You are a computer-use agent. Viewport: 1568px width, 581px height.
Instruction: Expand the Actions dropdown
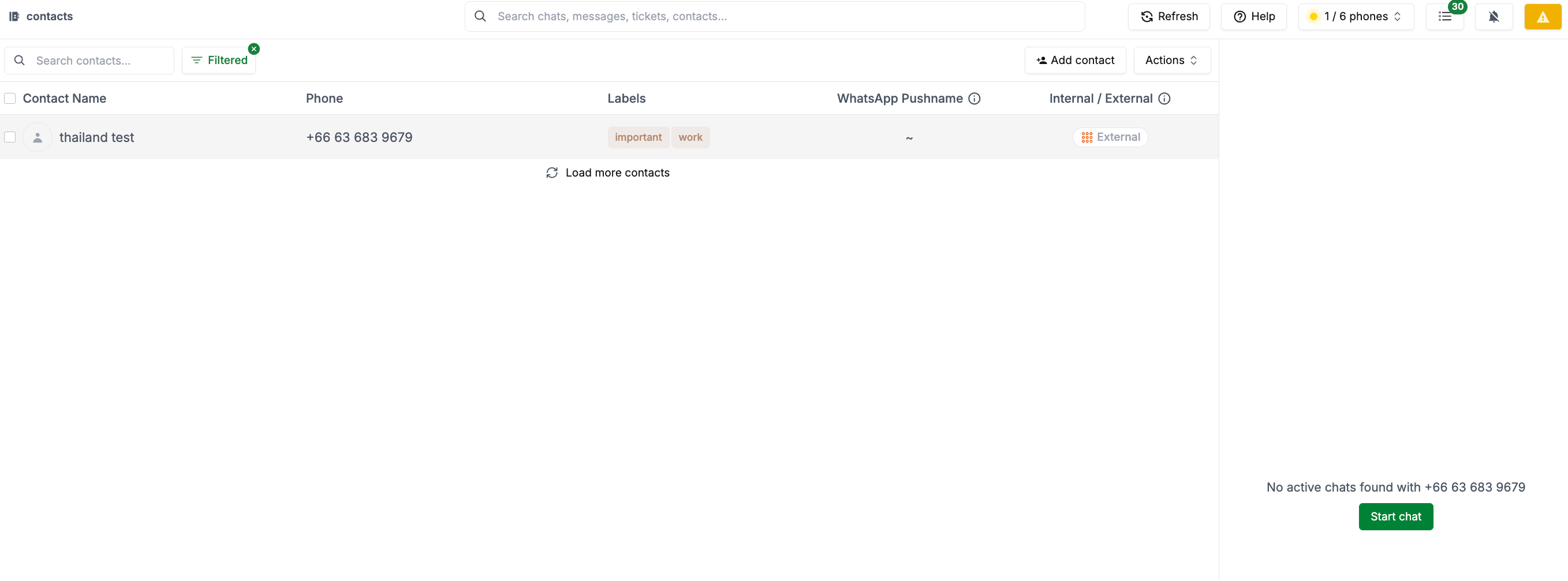click(x=1172, y=60)
